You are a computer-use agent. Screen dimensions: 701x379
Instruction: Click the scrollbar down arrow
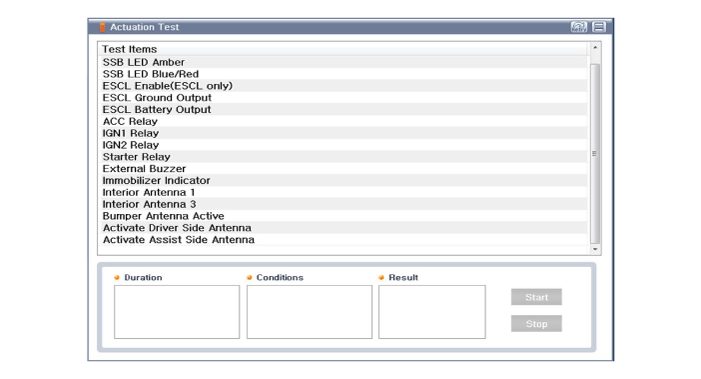pyautogui.click(x=595, y=249)
